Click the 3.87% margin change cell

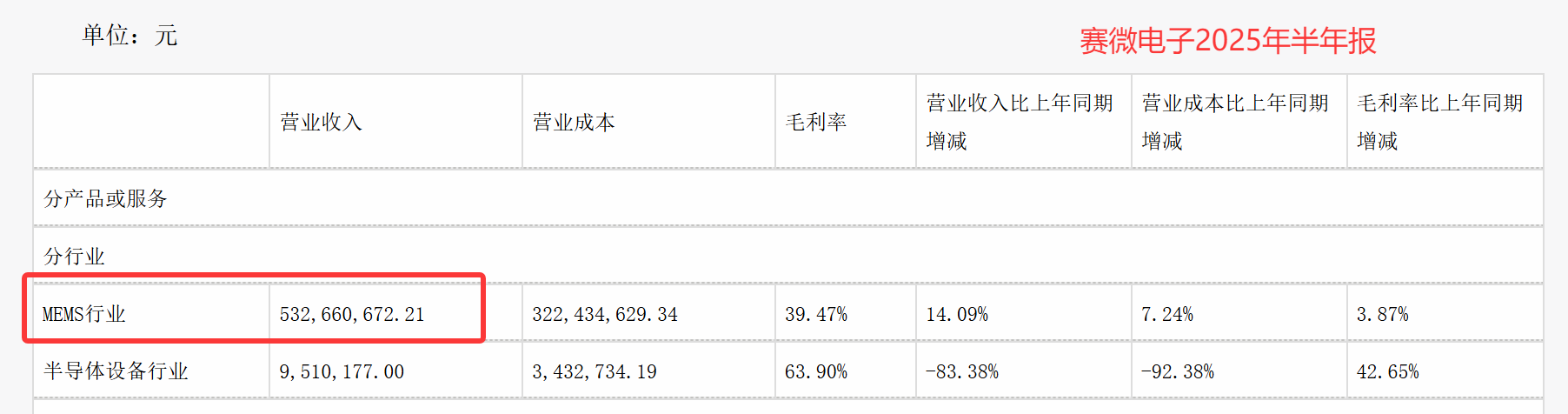pos(1383,314)
